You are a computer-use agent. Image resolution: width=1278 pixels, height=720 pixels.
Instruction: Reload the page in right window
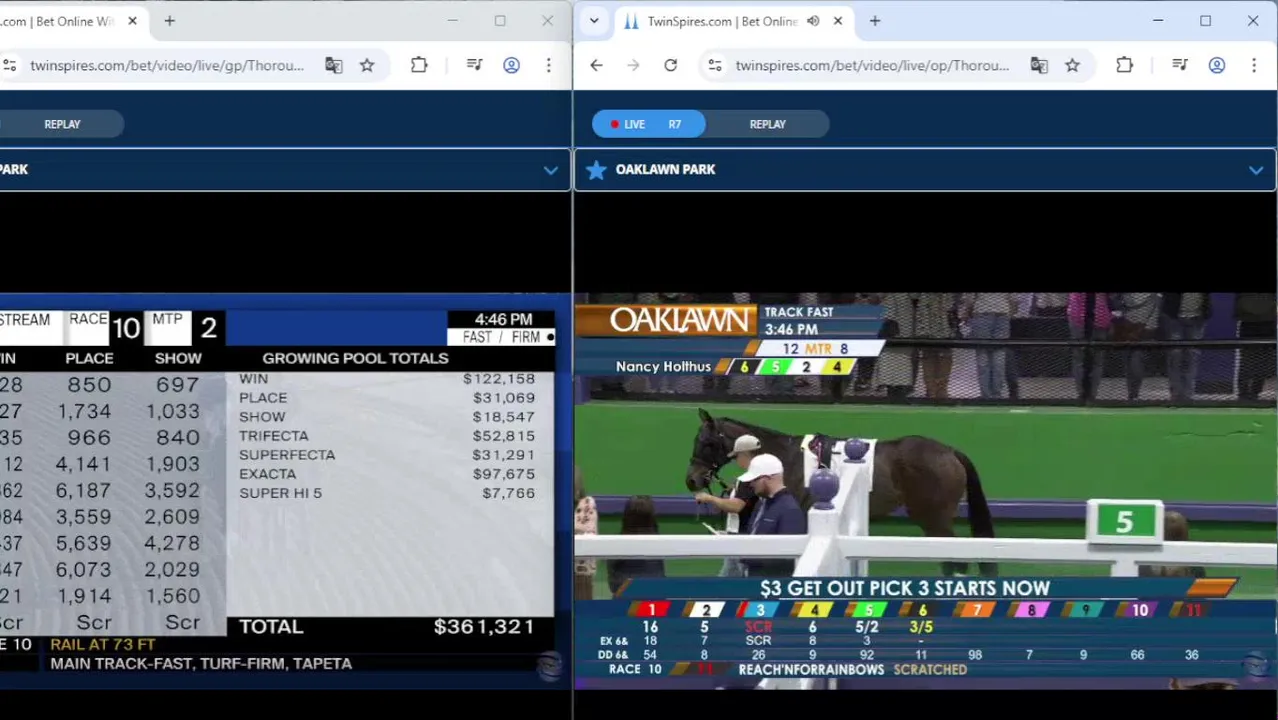pos(670,65)
